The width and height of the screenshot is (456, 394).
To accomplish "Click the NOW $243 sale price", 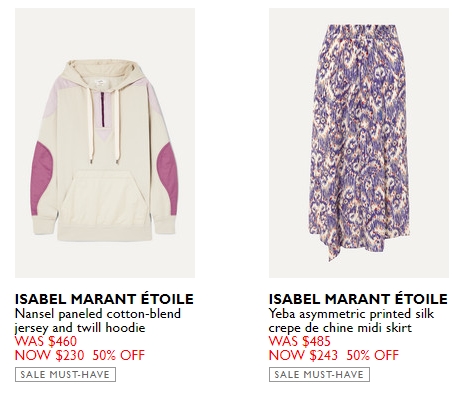I will 303,355.
